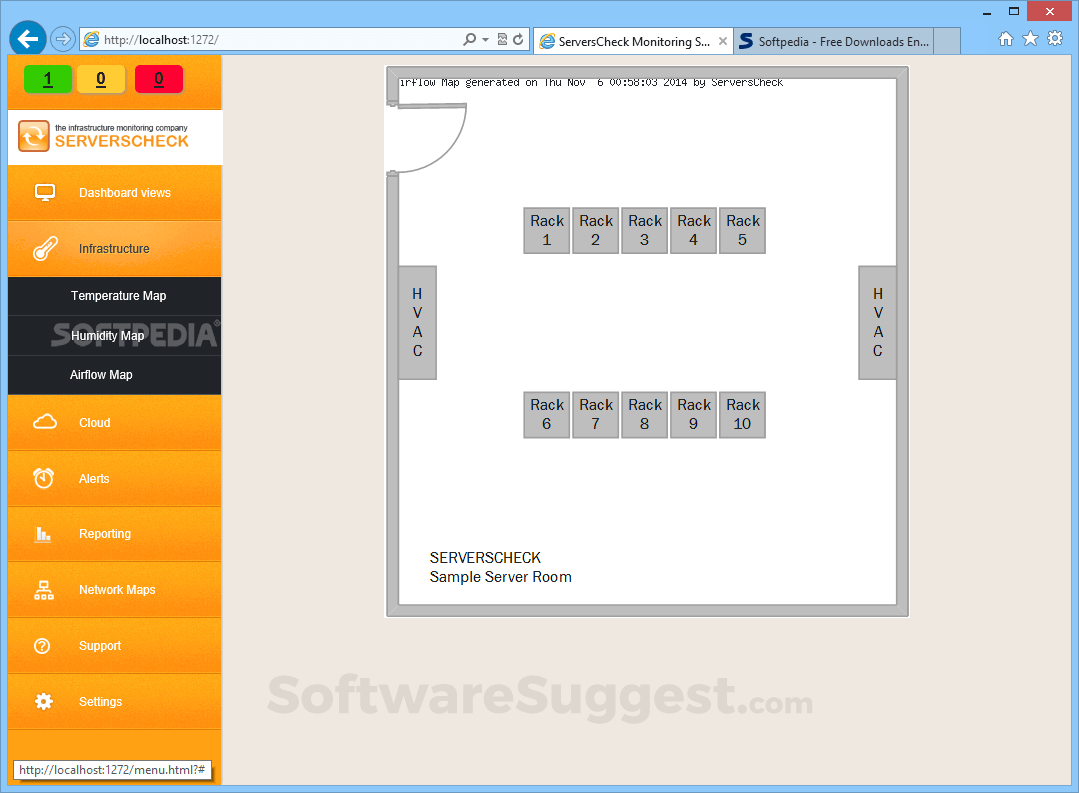This screenshot has width=1079, height=793.
Task: Open Reporting via the bar chart icon
Action: click(x=44, y=534)
